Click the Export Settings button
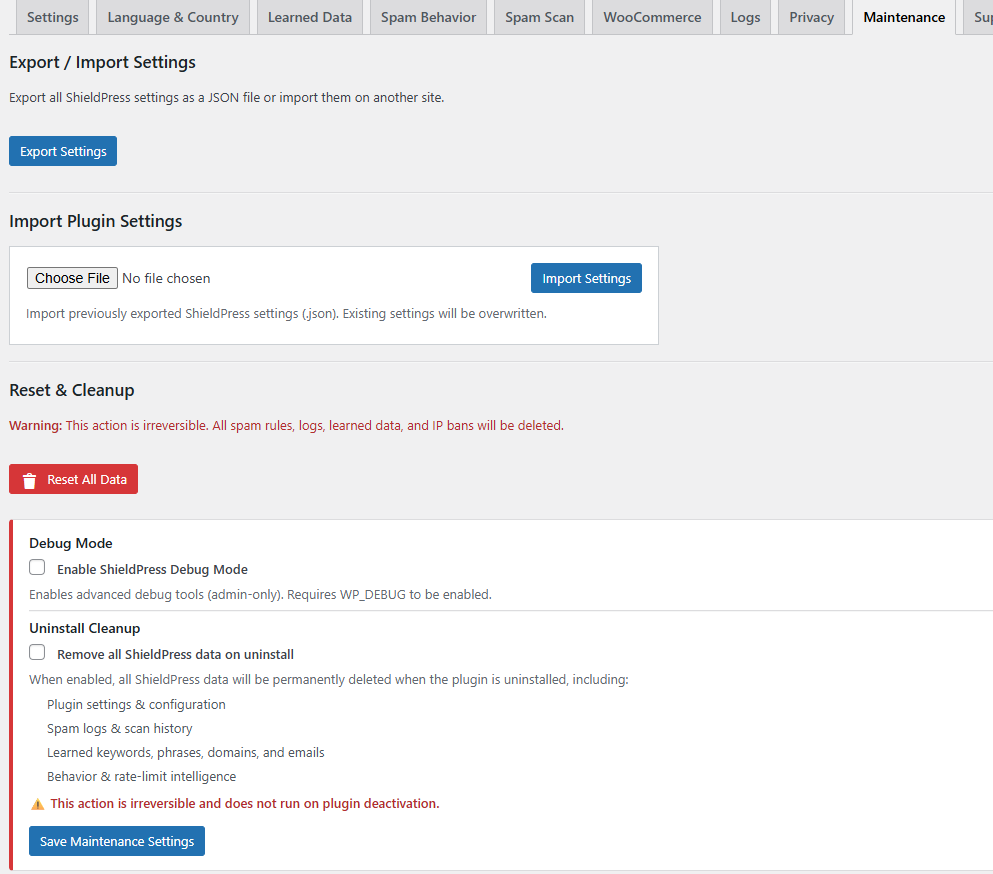 click(62, 151)
